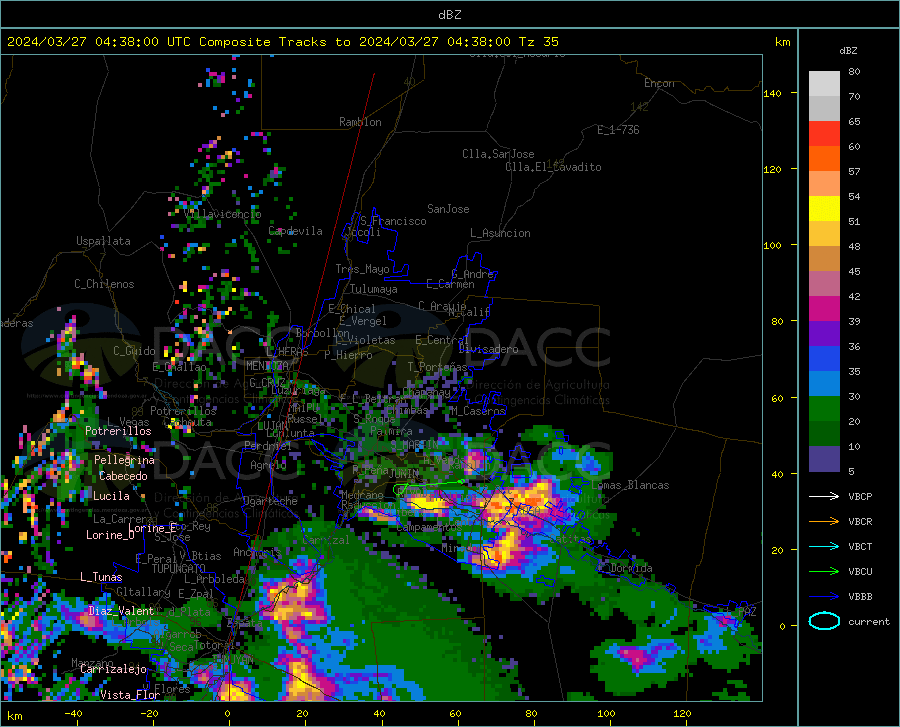Image resolution: width=900 pixels, height=727 pixels.
Task: Click the white 'Lorine_O' label
Action: (110, 535)
